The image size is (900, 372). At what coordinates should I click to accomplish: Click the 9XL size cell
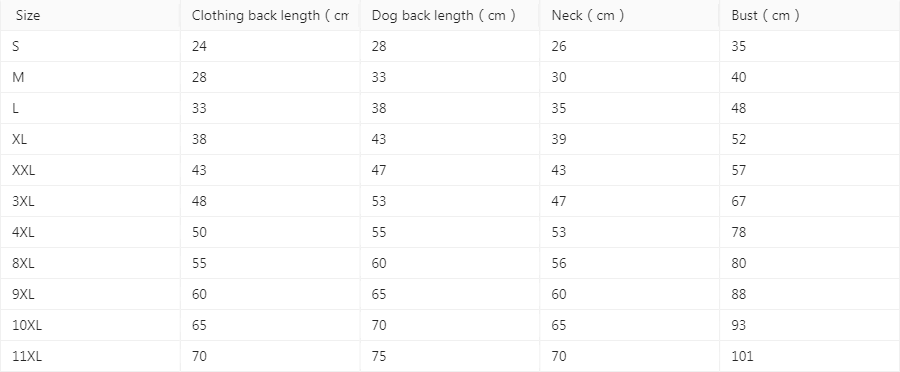[90, 294]
